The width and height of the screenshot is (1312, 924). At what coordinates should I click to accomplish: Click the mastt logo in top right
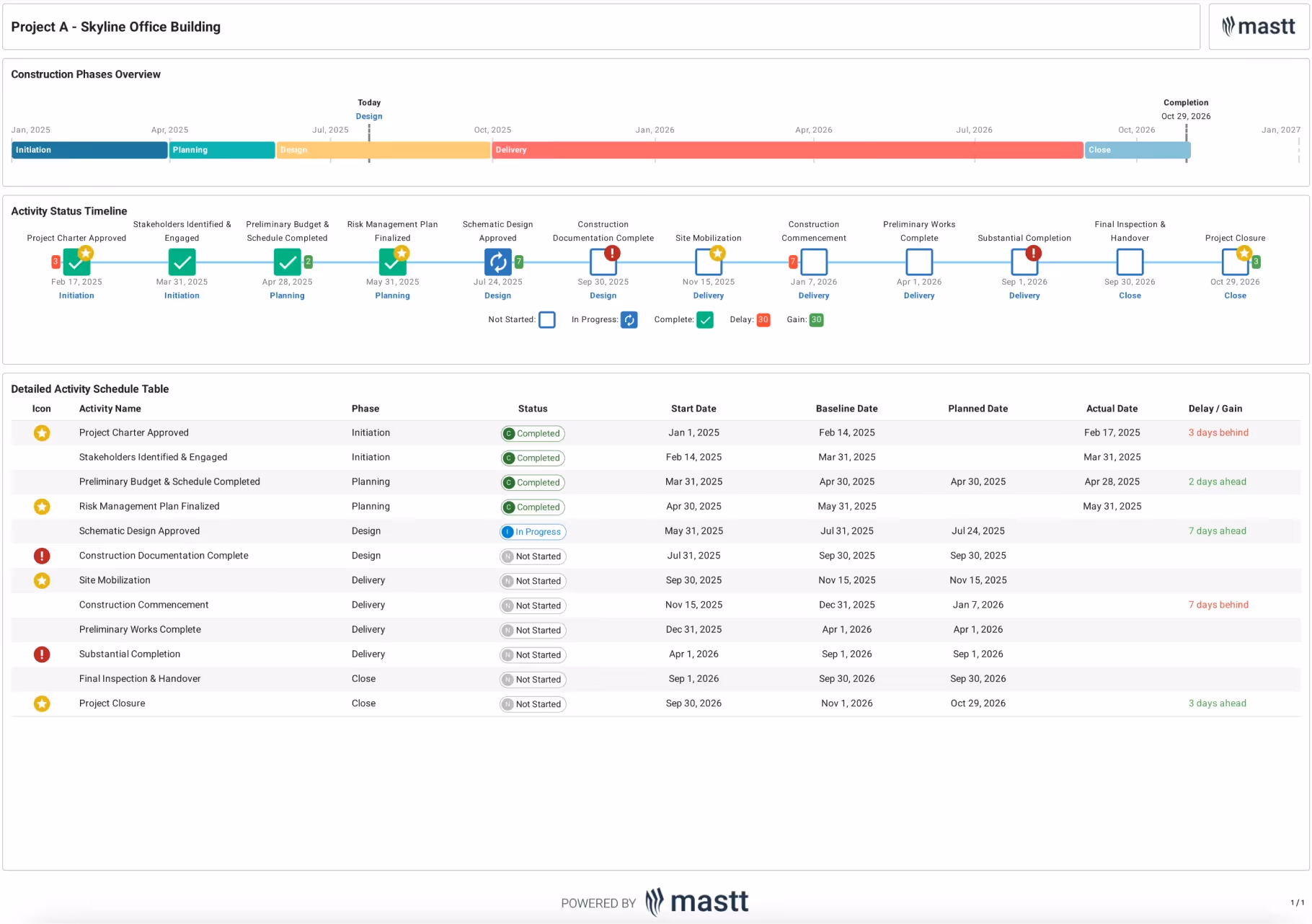click(x=1259, y=27)
